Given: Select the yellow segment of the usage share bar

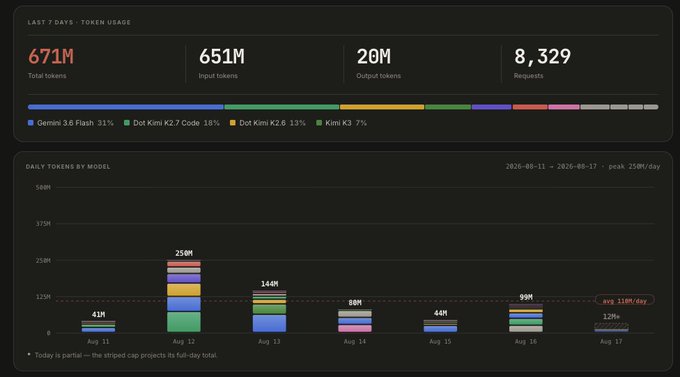Looking at the screenshot, I should coord(382,107).
